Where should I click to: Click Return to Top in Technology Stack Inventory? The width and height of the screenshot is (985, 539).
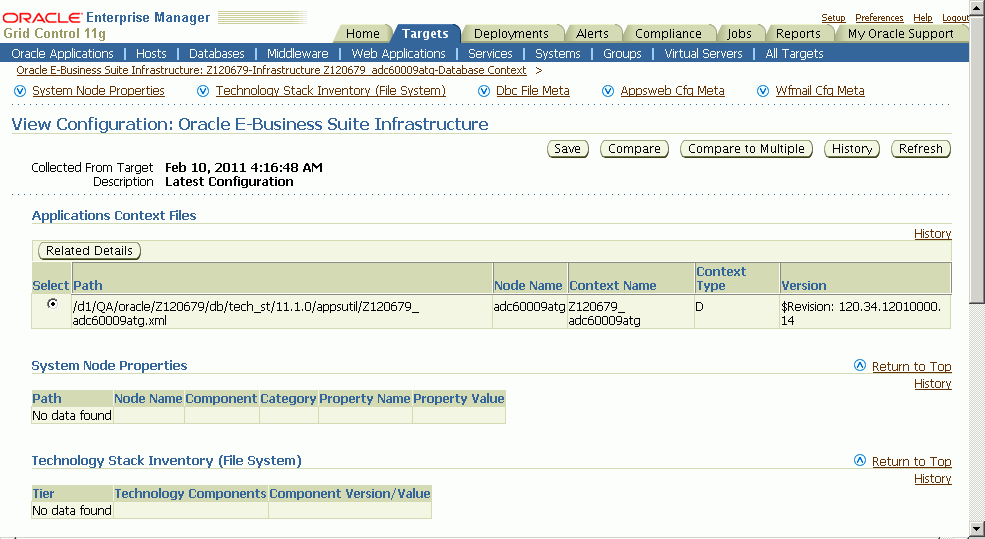pyautogui.click(x=912, y=461)
